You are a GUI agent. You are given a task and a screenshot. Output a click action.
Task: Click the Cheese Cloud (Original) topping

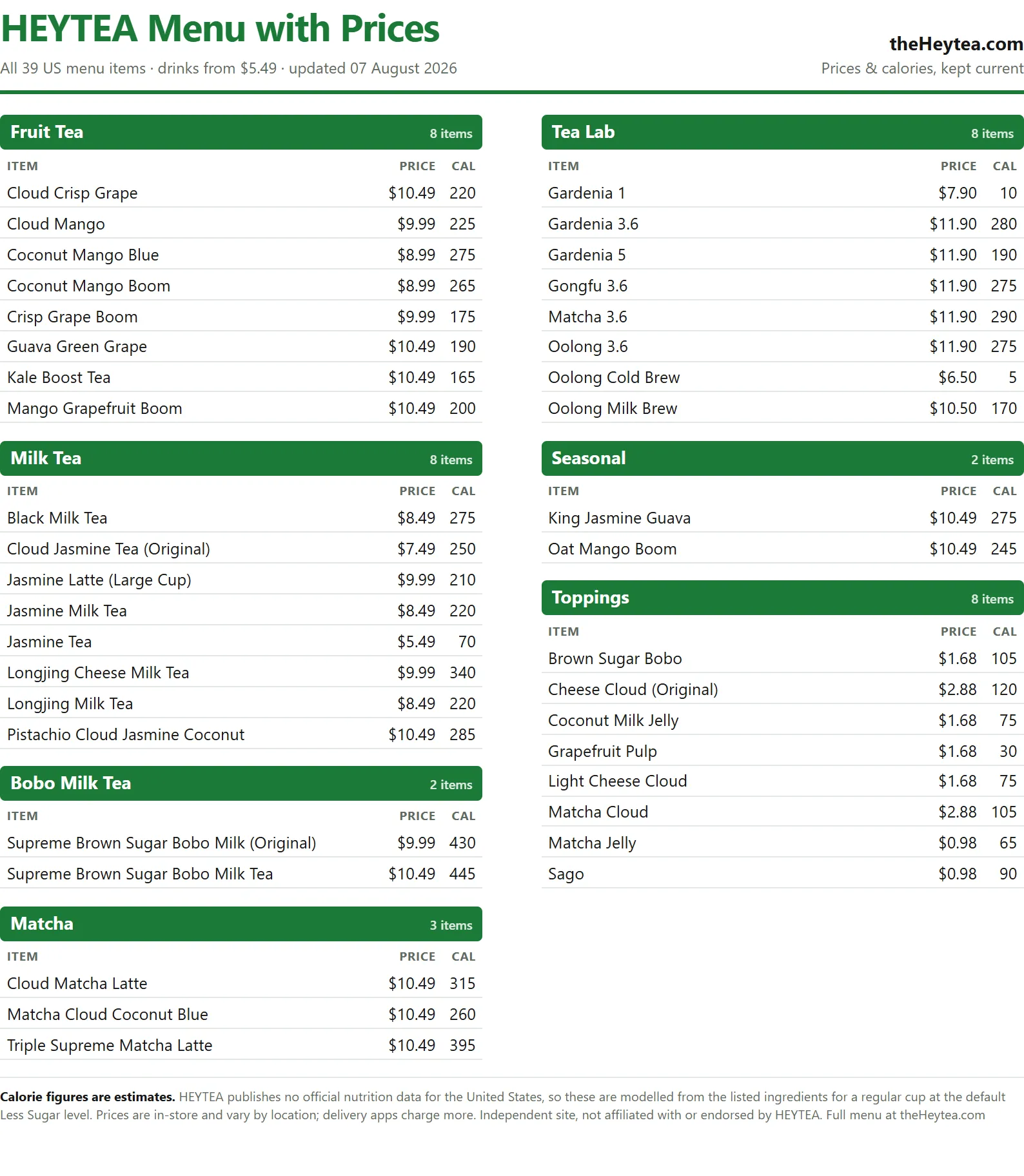click(782, 689)
